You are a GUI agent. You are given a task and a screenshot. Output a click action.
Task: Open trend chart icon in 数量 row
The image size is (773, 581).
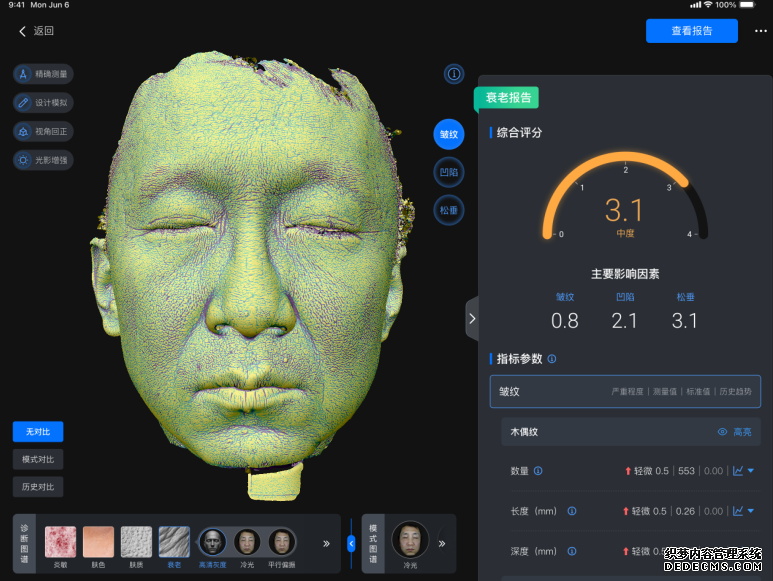(x=738, y=471)
